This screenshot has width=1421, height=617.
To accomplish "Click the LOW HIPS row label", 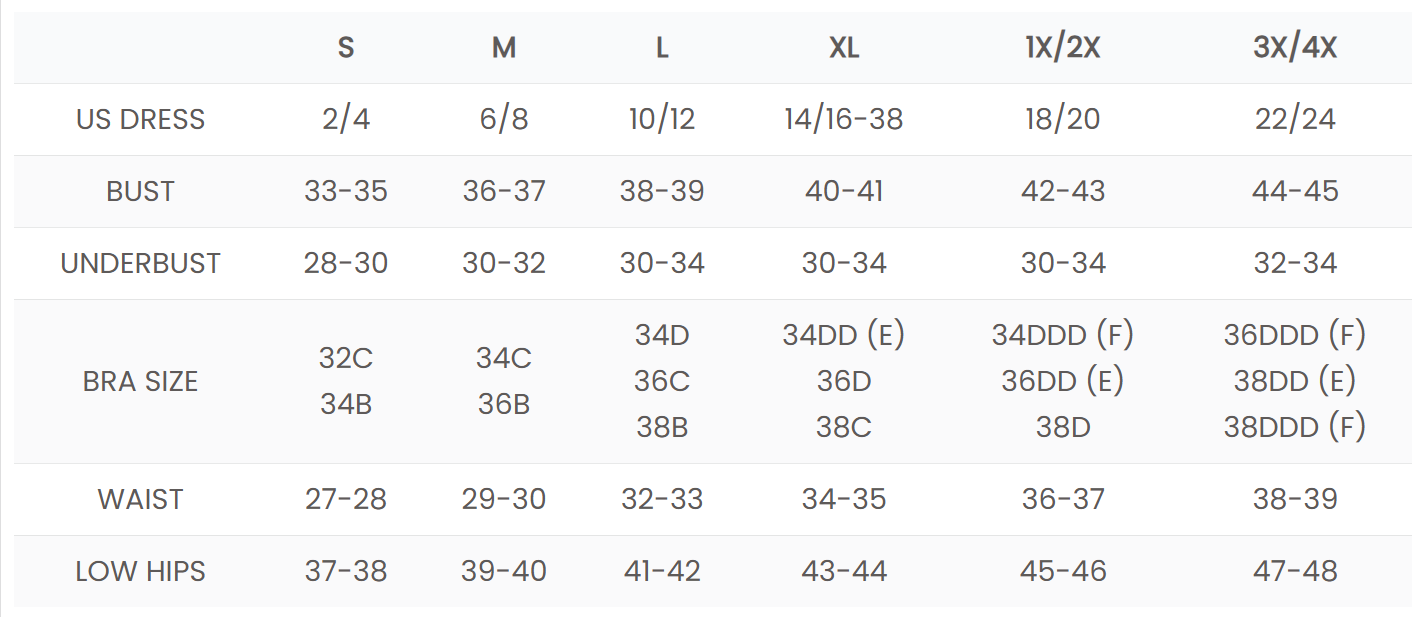I will (140, 571).
